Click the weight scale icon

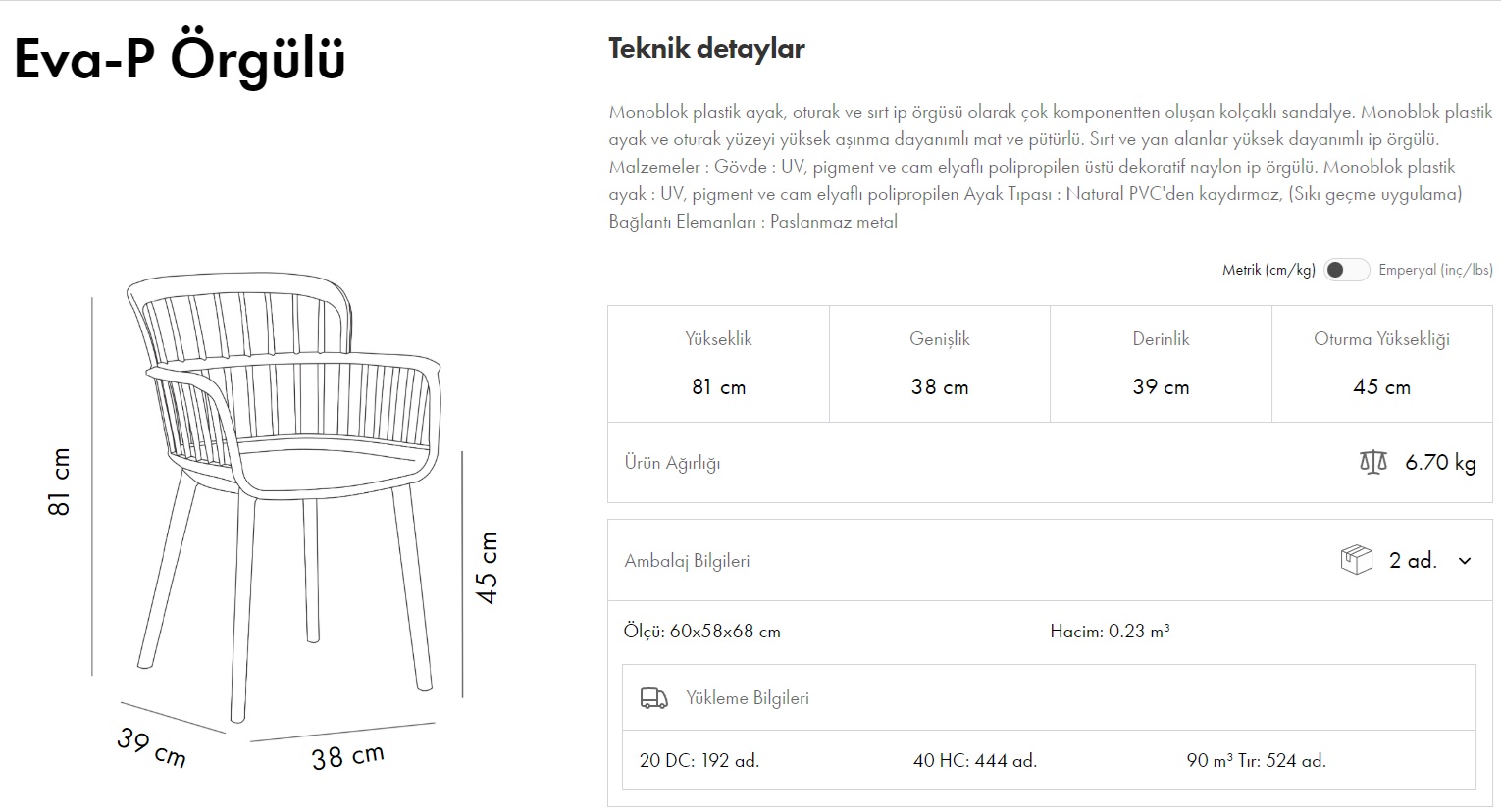[1373, 462]
